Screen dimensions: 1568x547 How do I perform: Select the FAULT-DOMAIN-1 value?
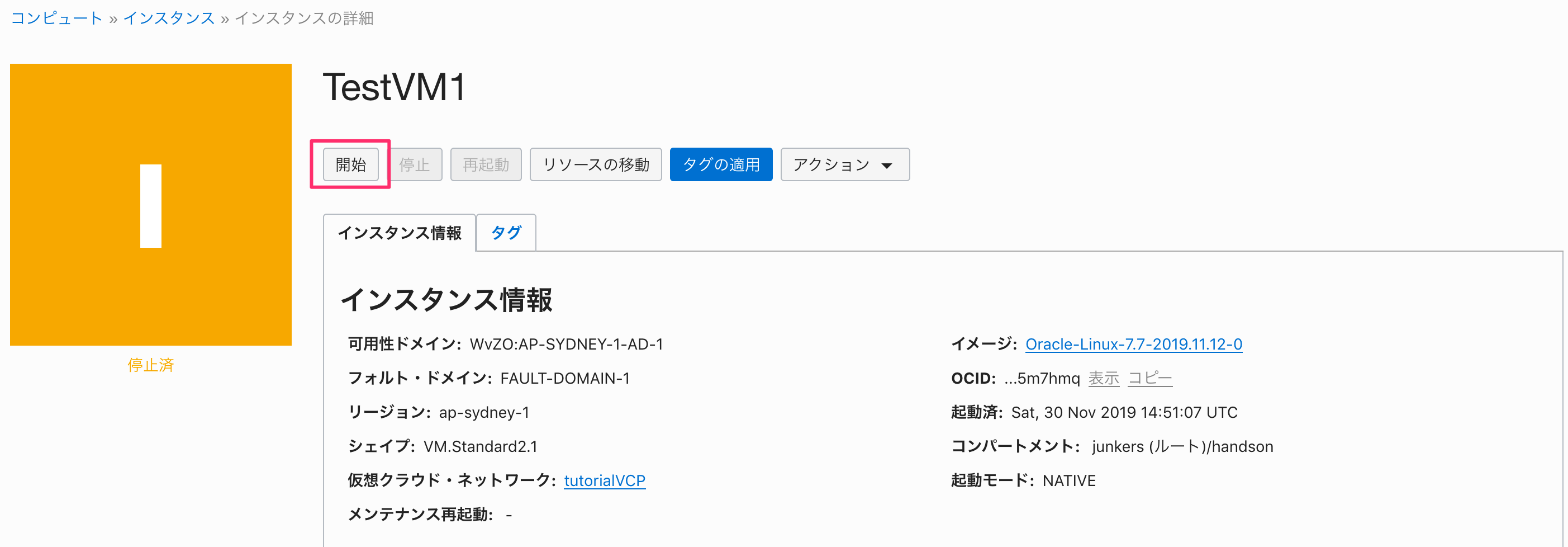565,378
